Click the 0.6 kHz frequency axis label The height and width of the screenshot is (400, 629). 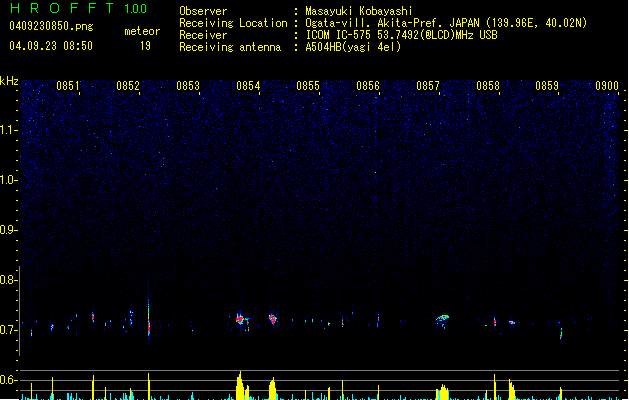pyautogui.click(x=9, y=380)
